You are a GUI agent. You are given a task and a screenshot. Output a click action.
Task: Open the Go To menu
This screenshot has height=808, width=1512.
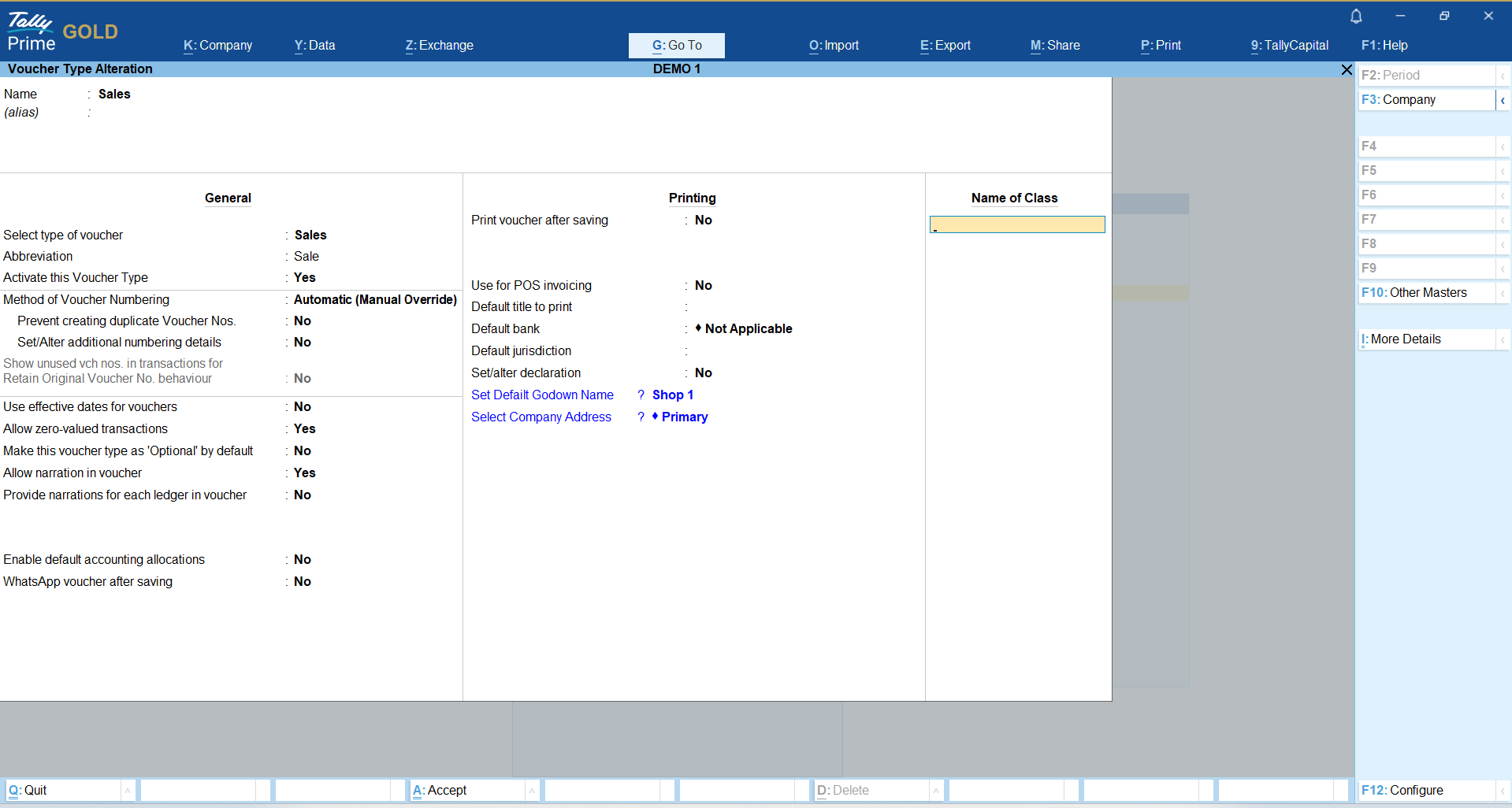[x=676, y=46]
